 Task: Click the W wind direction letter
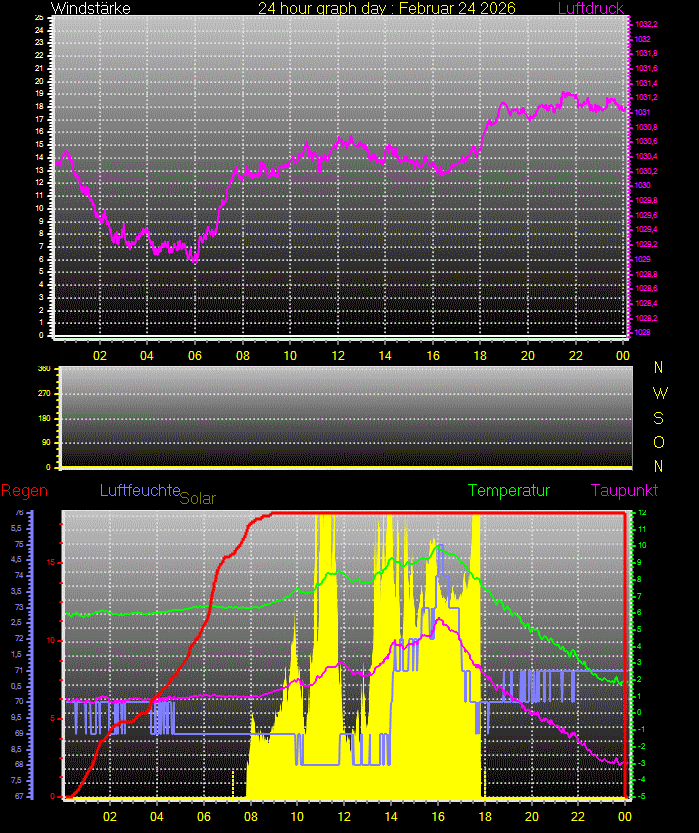[x=659, y=393]
